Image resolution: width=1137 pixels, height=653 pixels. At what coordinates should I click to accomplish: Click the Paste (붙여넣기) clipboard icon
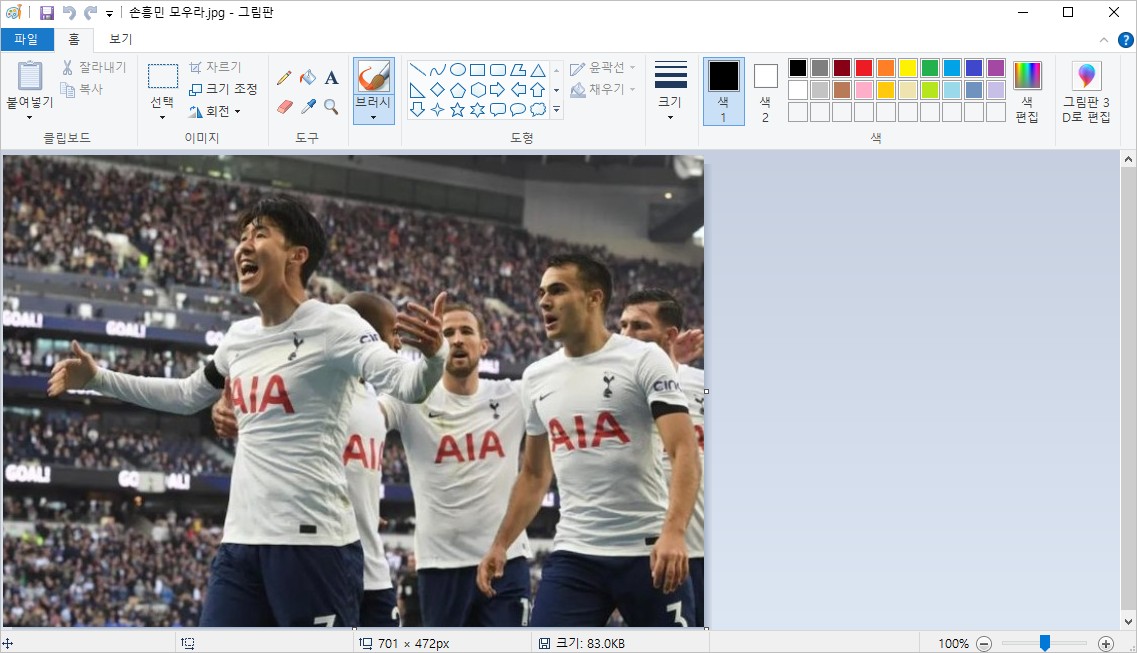[30, 75]
